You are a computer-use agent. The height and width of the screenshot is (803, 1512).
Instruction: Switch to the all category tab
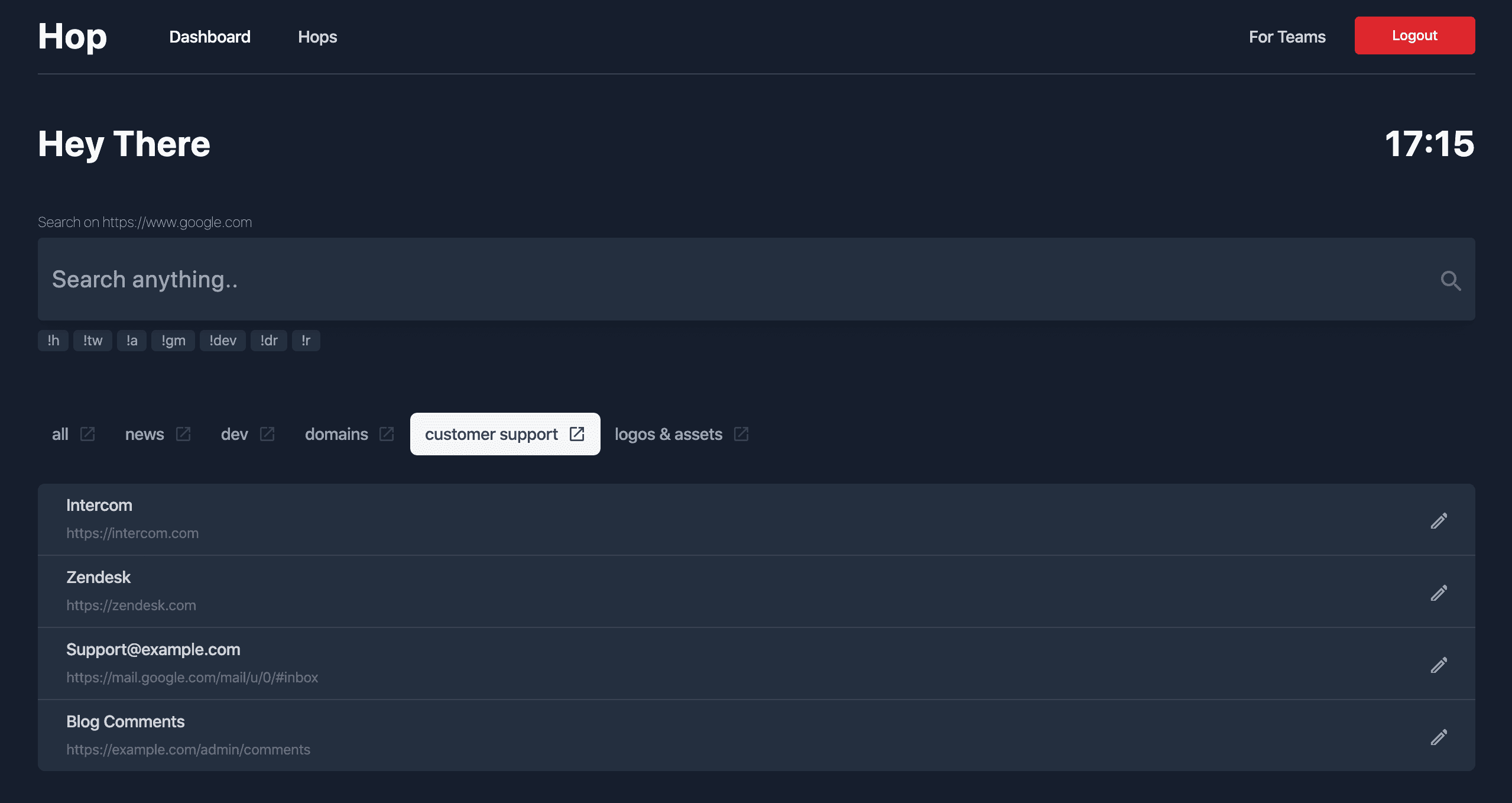60,434
